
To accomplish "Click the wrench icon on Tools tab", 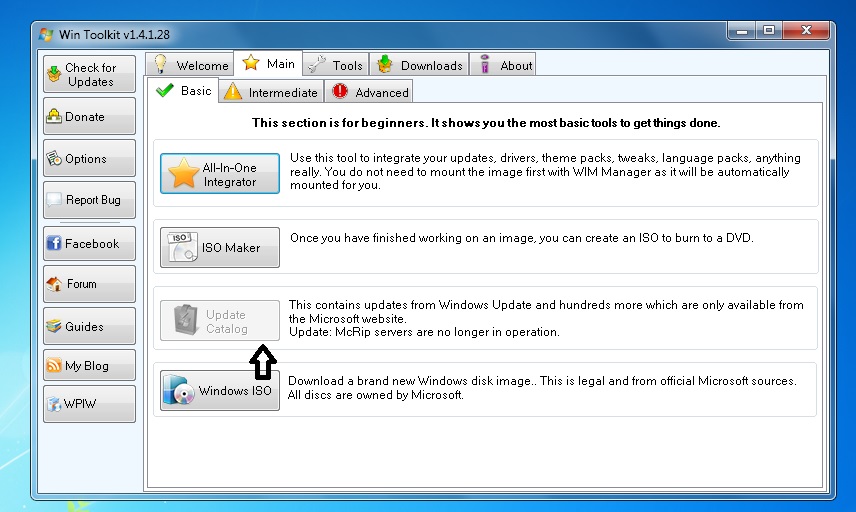I will [316, 64].
